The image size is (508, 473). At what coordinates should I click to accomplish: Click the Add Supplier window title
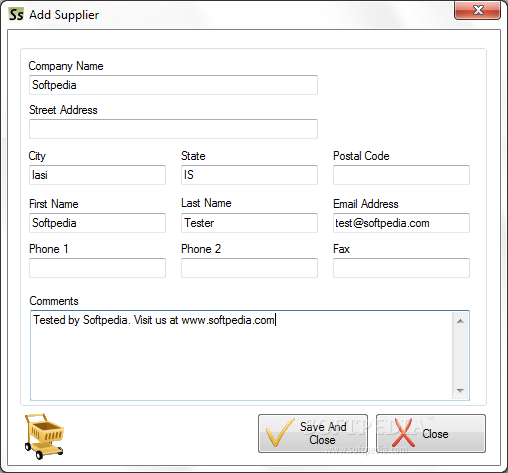pos(64,15)
